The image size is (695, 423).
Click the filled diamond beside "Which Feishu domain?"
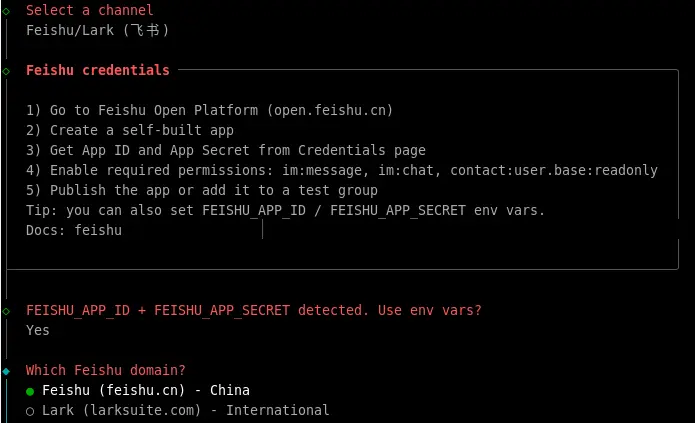6,370
